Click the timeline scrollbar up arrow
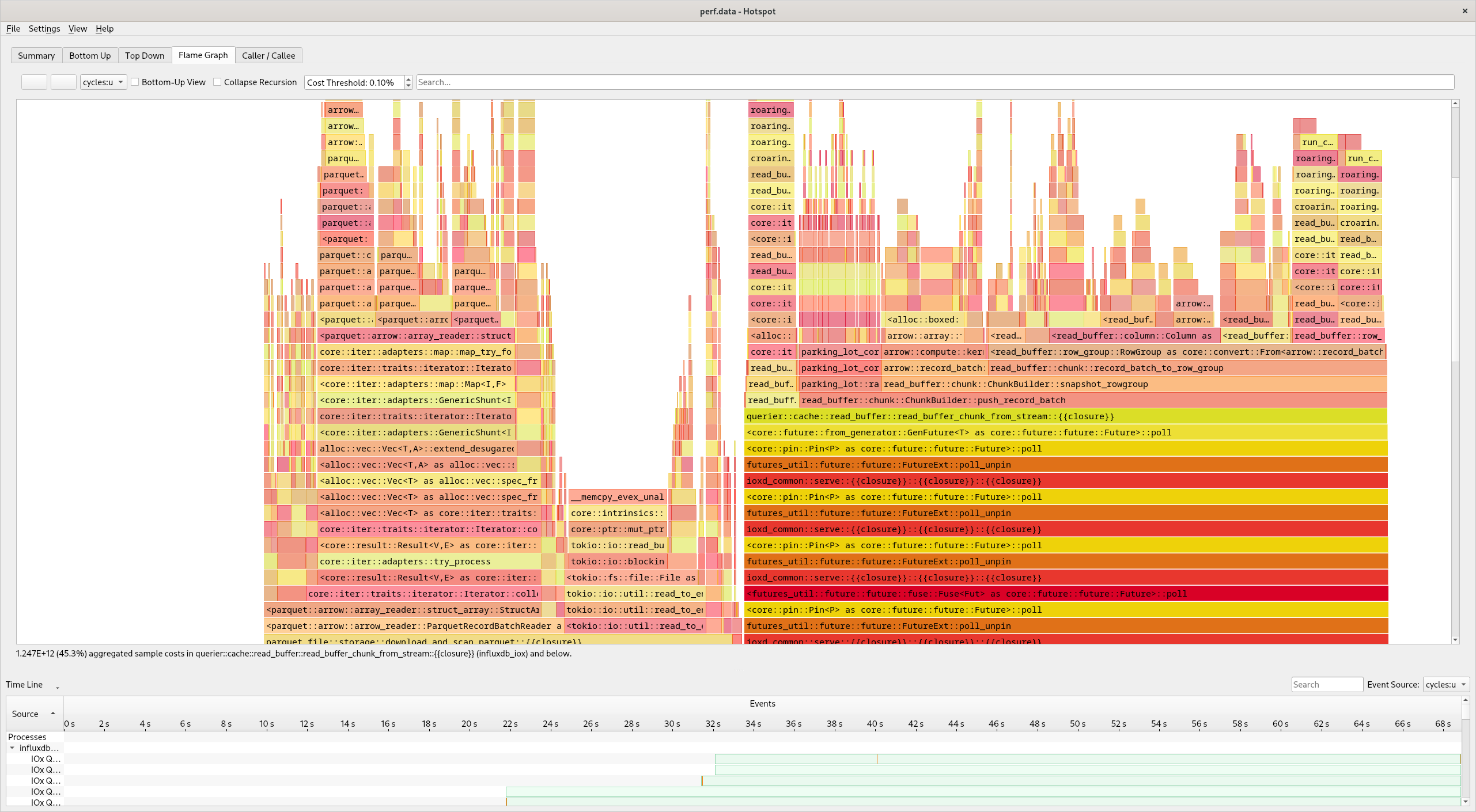 coord(1466,700)
